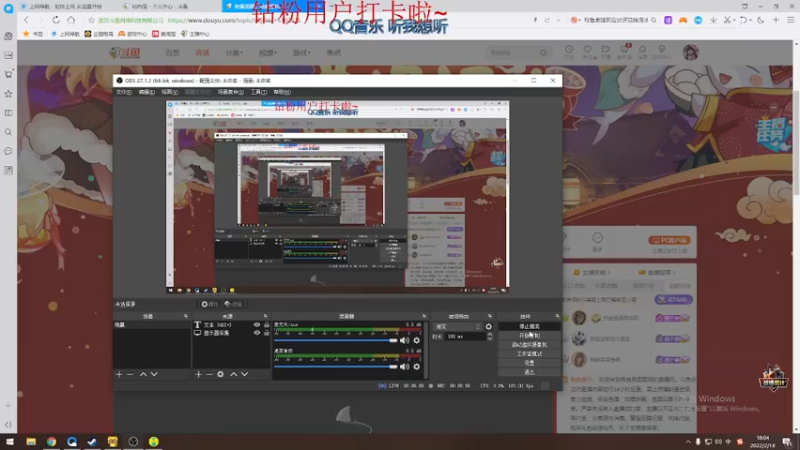Image resolution: width=800 pixels, height=450 pixels.
Task: Bookmark this page with the star icon
Action: click(91, 20)
